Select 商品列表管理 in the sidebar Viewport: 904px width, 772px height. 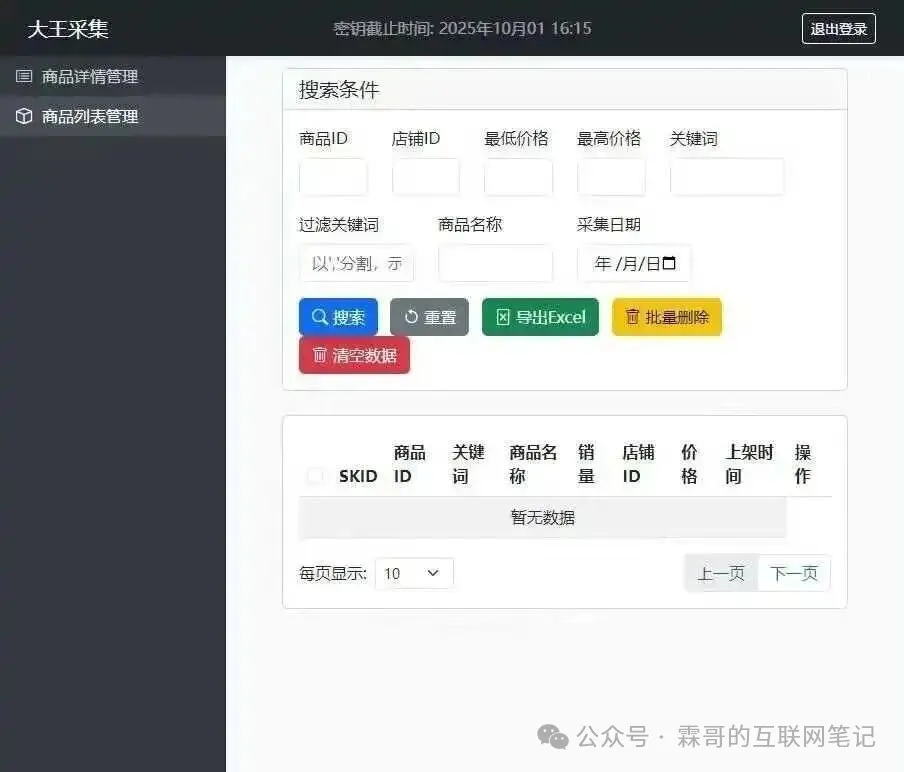(x=90, y=117)
